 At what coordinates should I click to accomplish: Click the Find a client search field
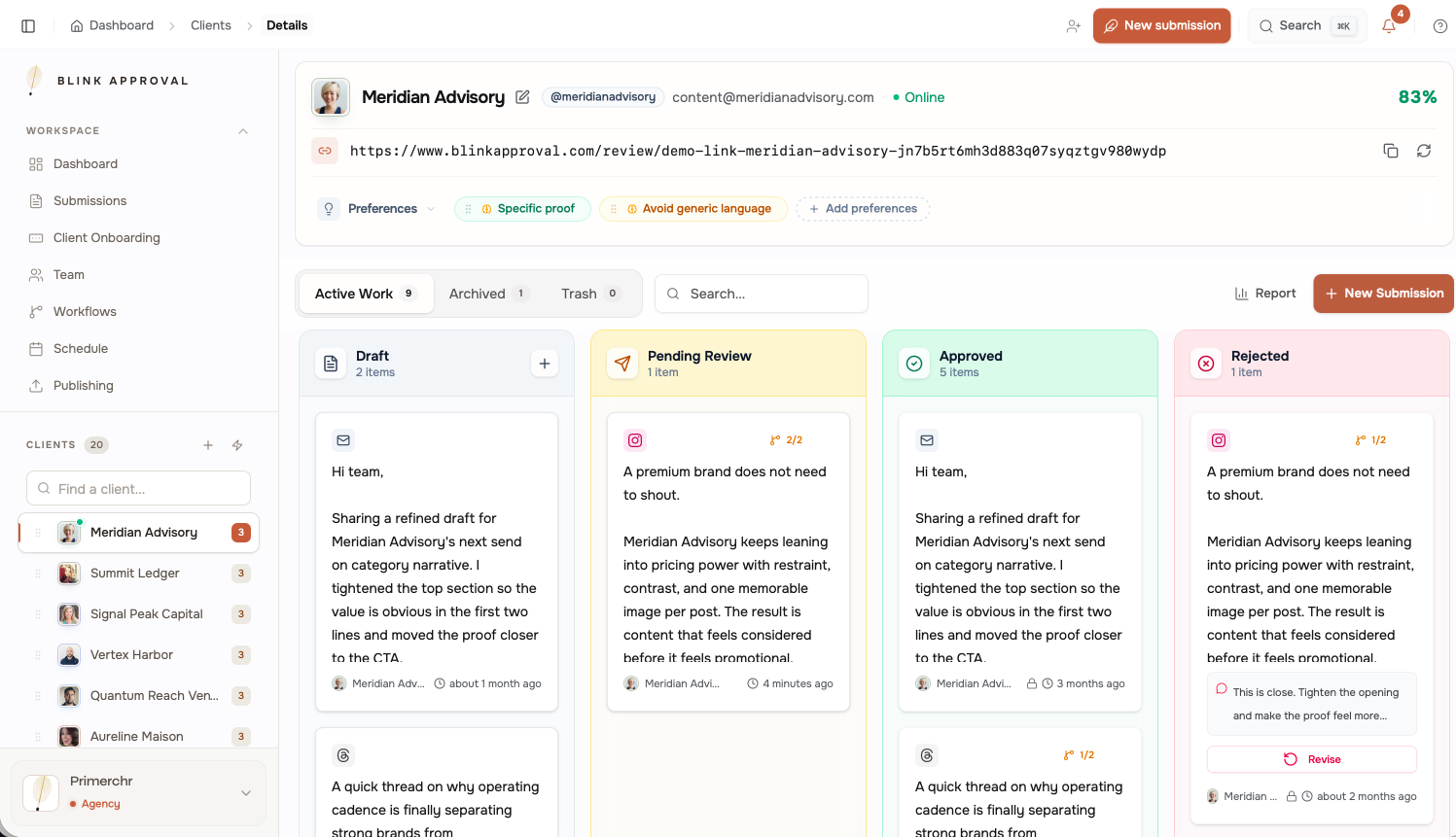pos(139,488)
